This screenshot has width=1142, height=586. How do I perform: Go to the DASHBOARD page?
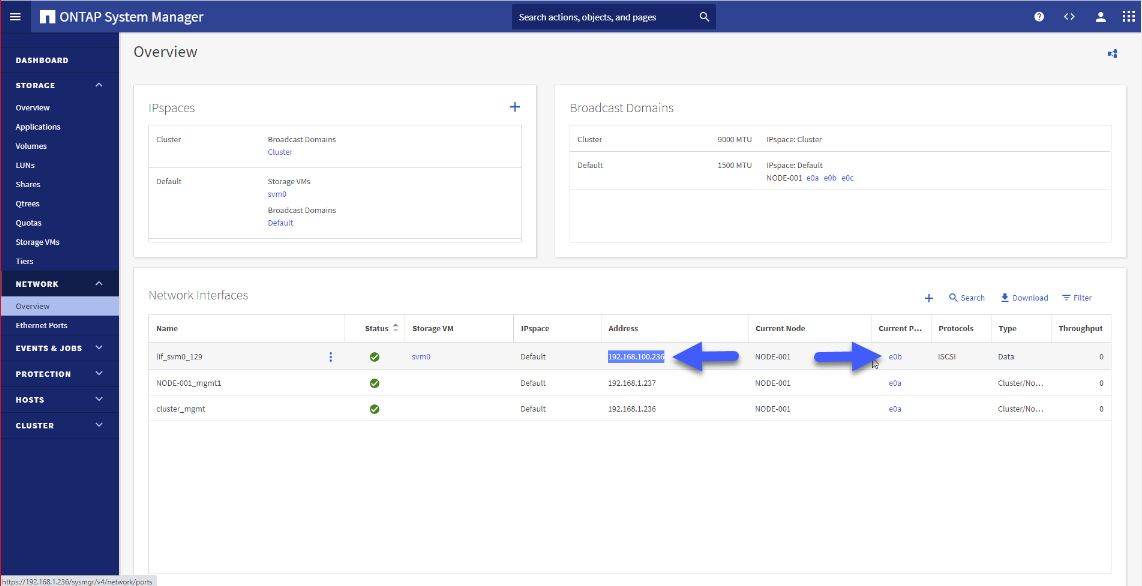(x=42, y=60)
